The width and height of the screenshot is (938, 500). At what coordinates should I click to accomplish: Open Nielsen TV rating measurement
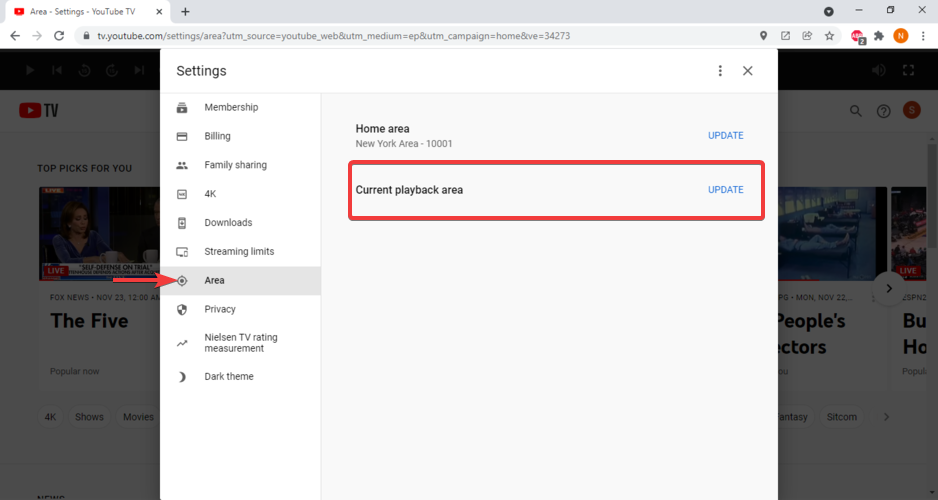tap(240, 342)
